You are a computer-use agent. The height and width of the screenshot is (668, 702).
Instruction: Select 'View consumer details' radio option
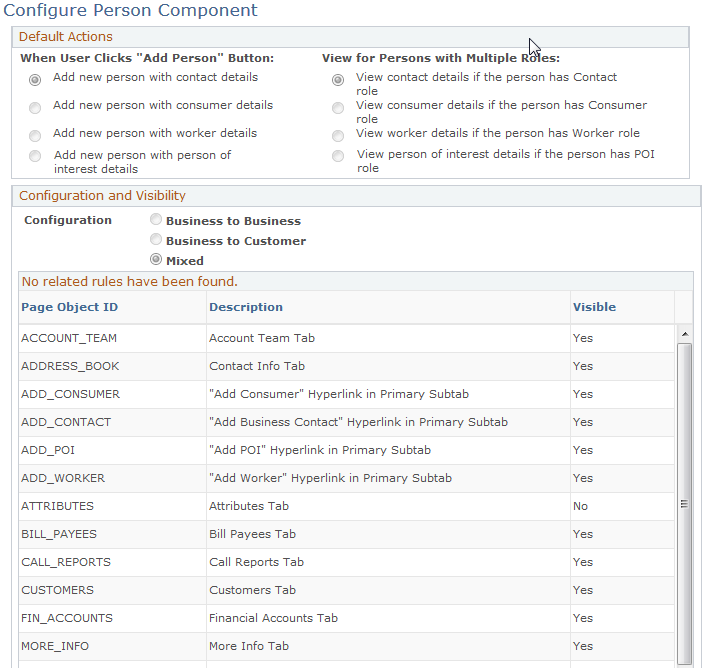coord(338,108)
